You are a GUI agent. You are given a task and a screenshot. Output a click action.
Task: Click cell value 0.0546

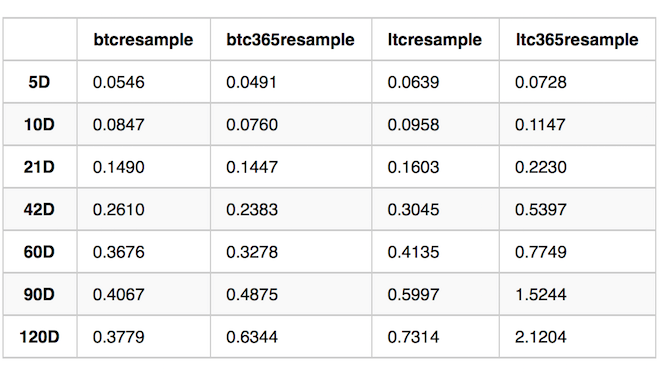[x=119, y=82]
